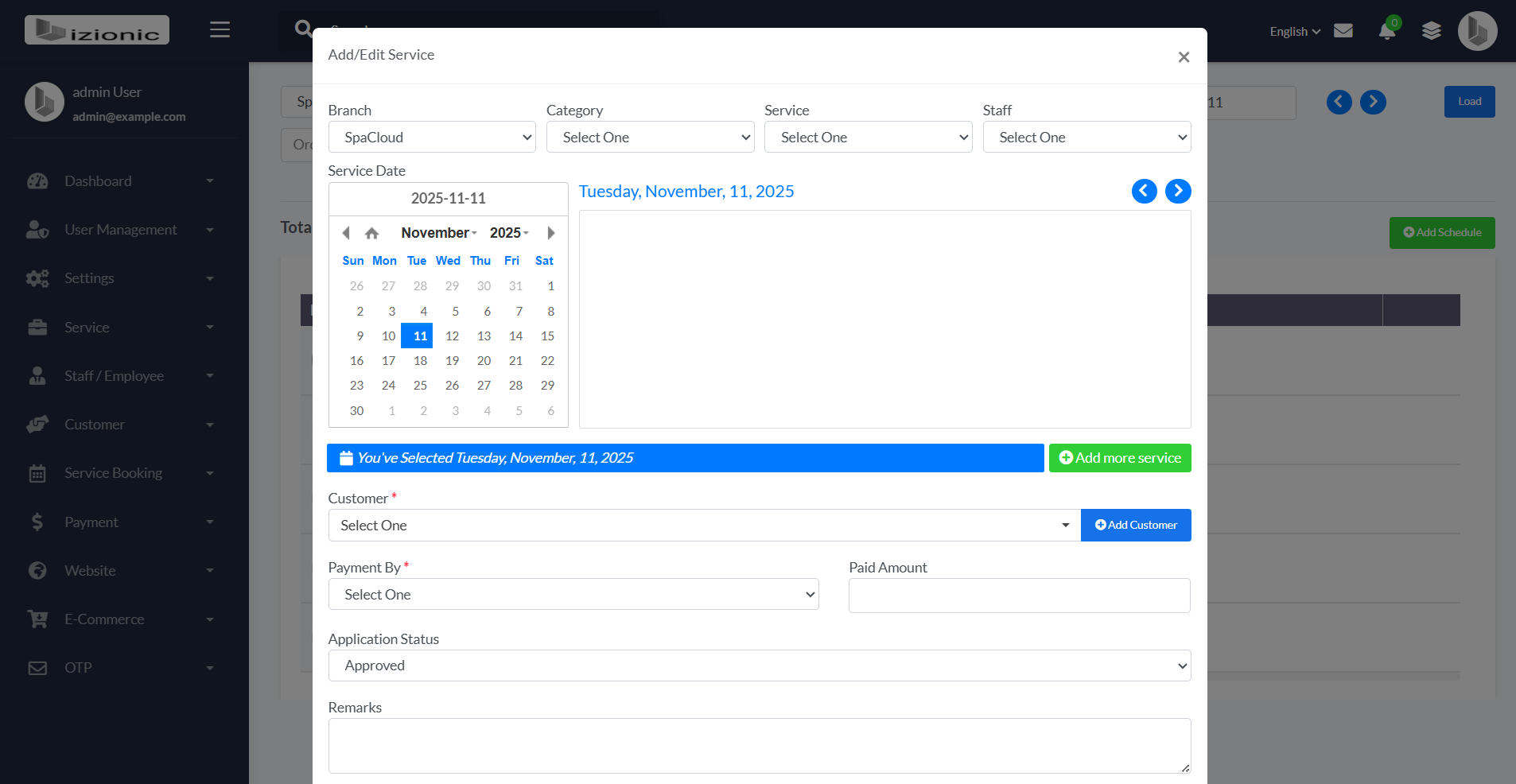
Task: Click inside the Paid Amount field
Action: tap(1019, 595)
